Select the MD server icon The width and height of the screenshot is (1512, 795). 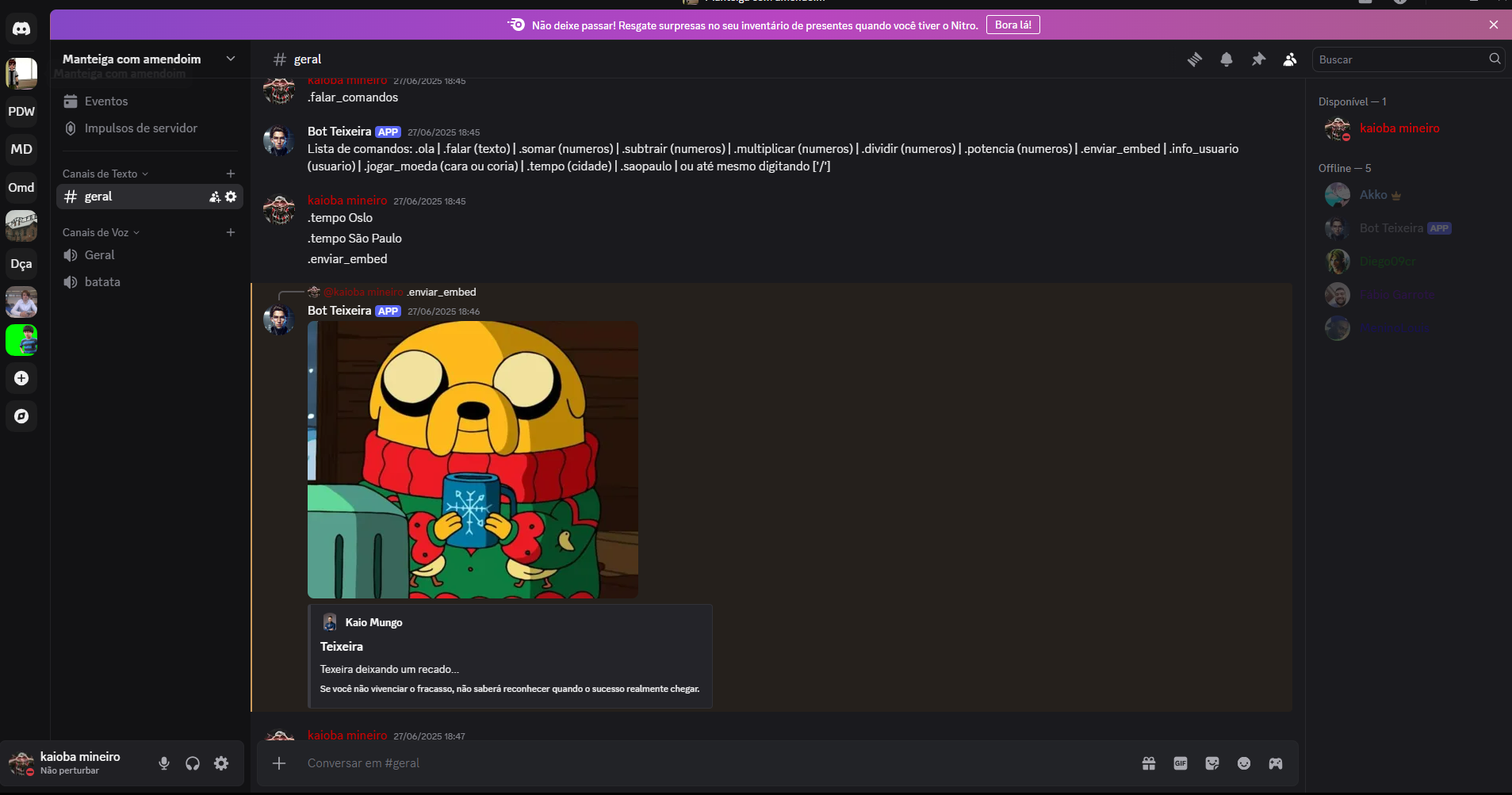click(x=21, y=150)
